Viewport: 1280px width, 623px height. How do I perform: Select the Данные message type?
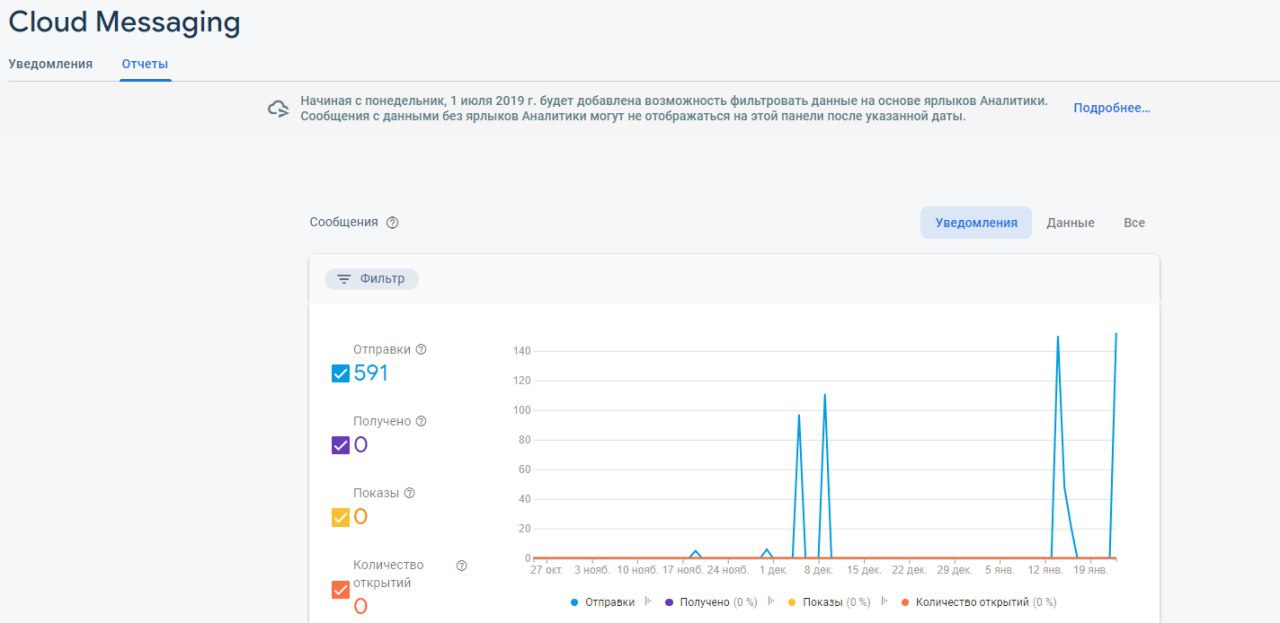[1070, 223]
